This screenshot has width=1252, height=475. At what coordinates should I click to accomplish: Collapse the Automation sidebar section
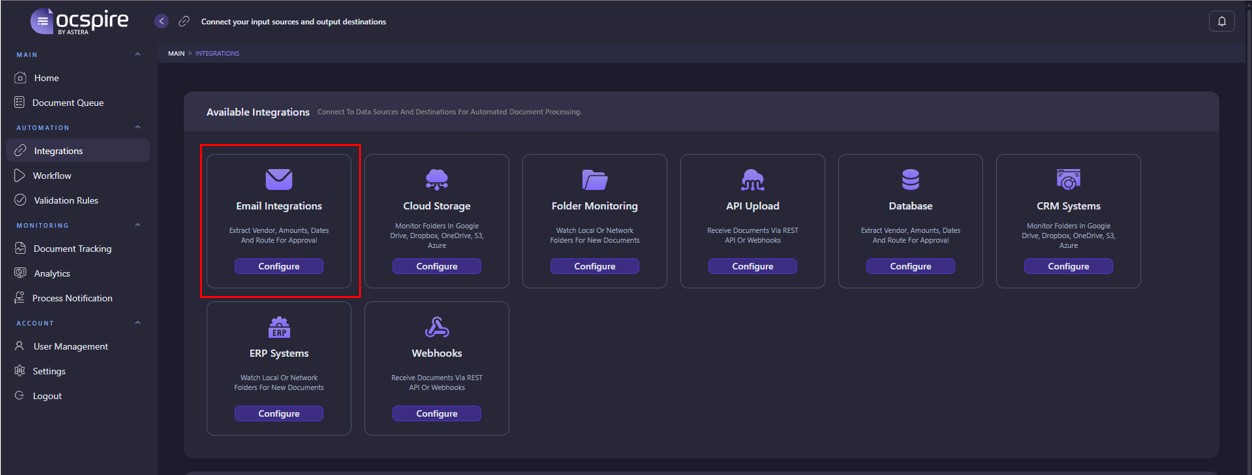coord(138,128)
